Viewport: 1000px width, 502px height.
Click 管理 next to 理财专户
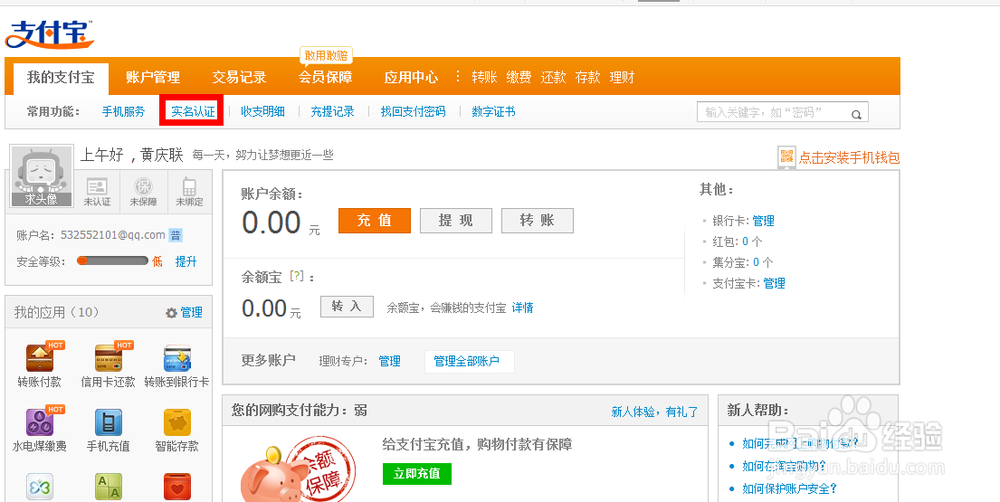(390, 362)
